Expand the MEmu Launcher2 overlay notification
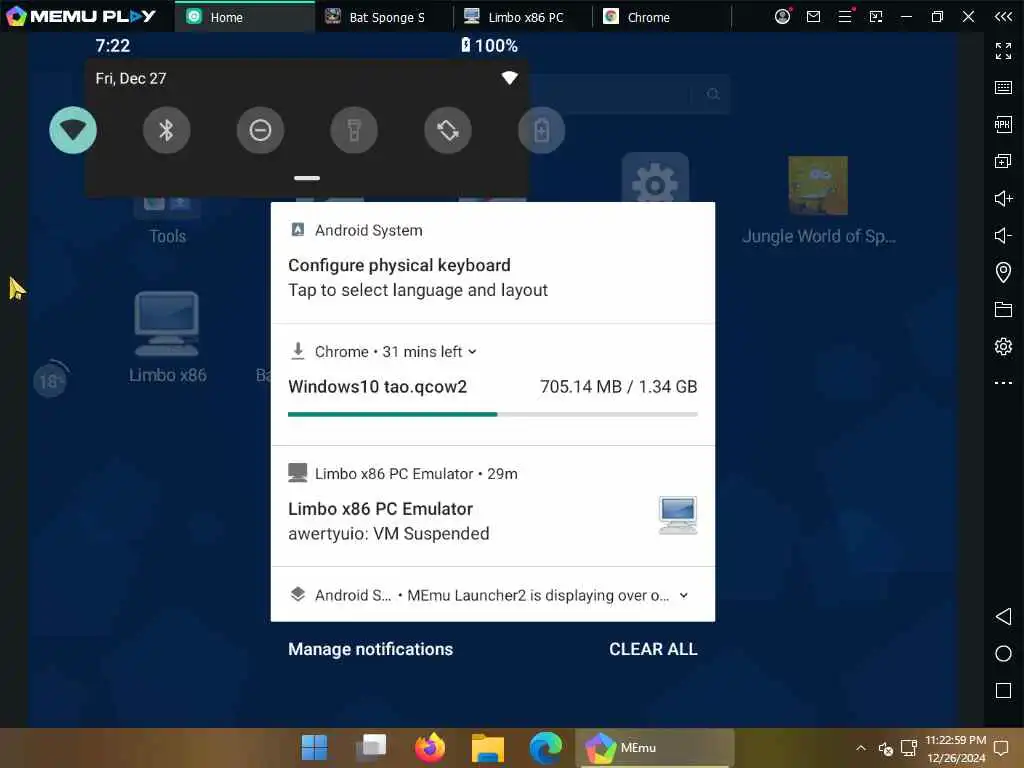The image size is (1024, 768). coord(684,596)
